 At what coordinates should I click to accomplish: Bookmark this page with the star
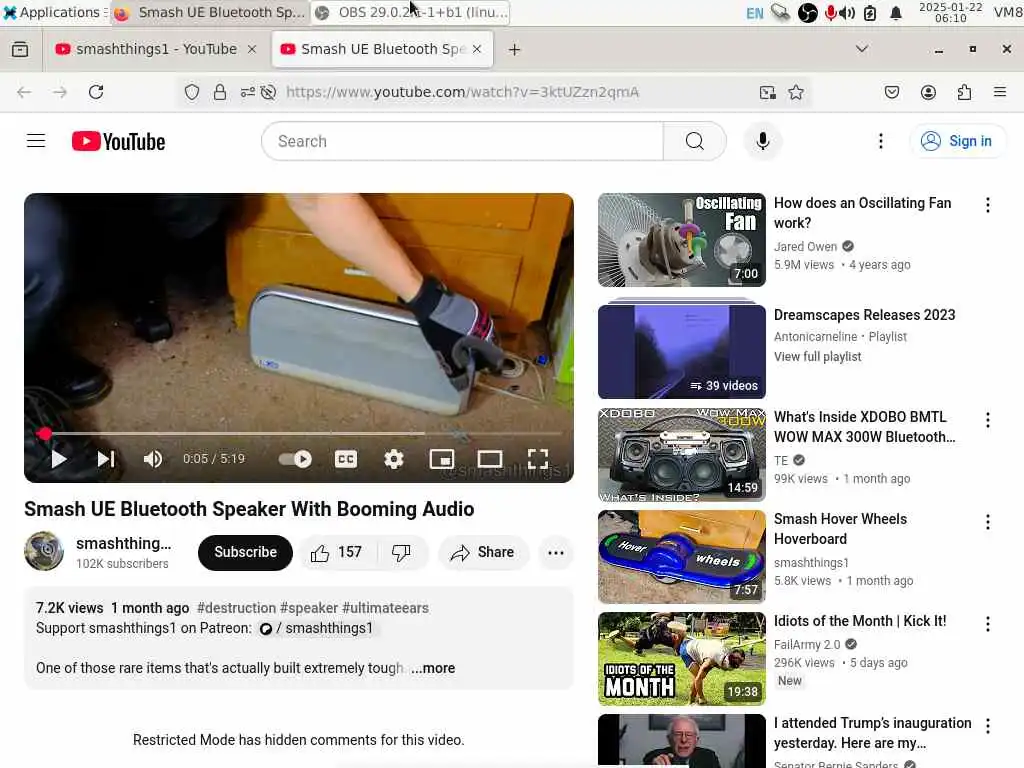point(795,92)
